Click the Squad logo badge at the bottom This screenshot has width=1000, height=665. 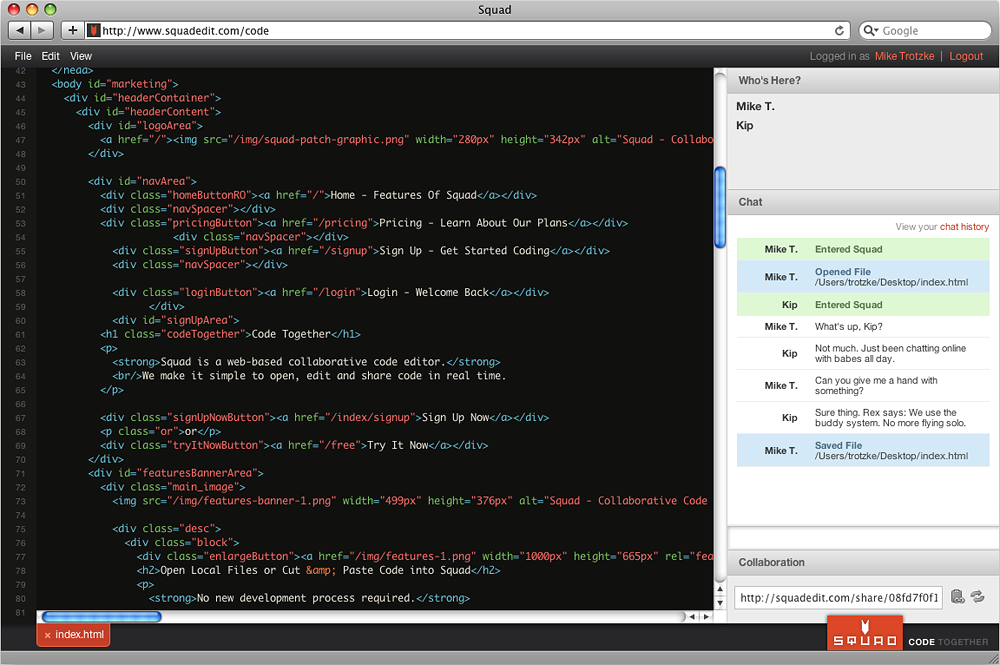pos(865,632)
